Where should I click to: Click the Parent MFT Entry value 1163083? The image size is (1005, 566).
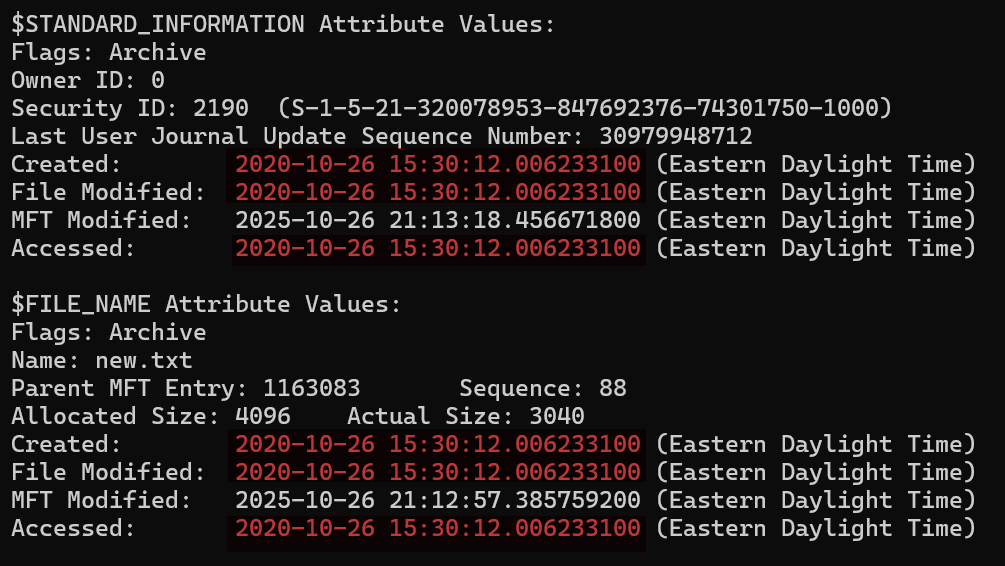coord(311,388)
